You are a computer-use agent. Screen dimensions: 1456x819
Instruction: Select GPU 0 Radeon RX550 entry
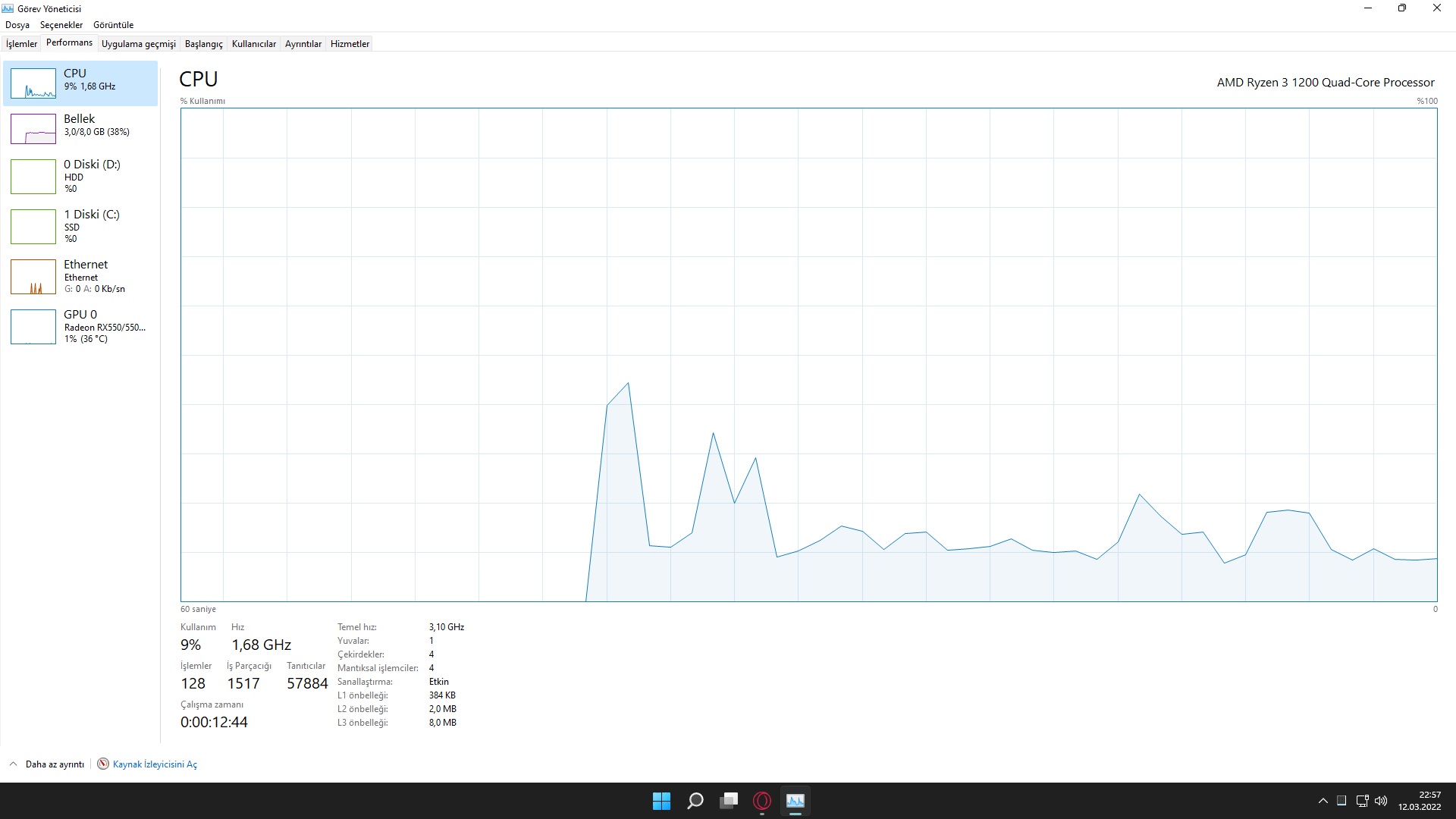point(80,326)
